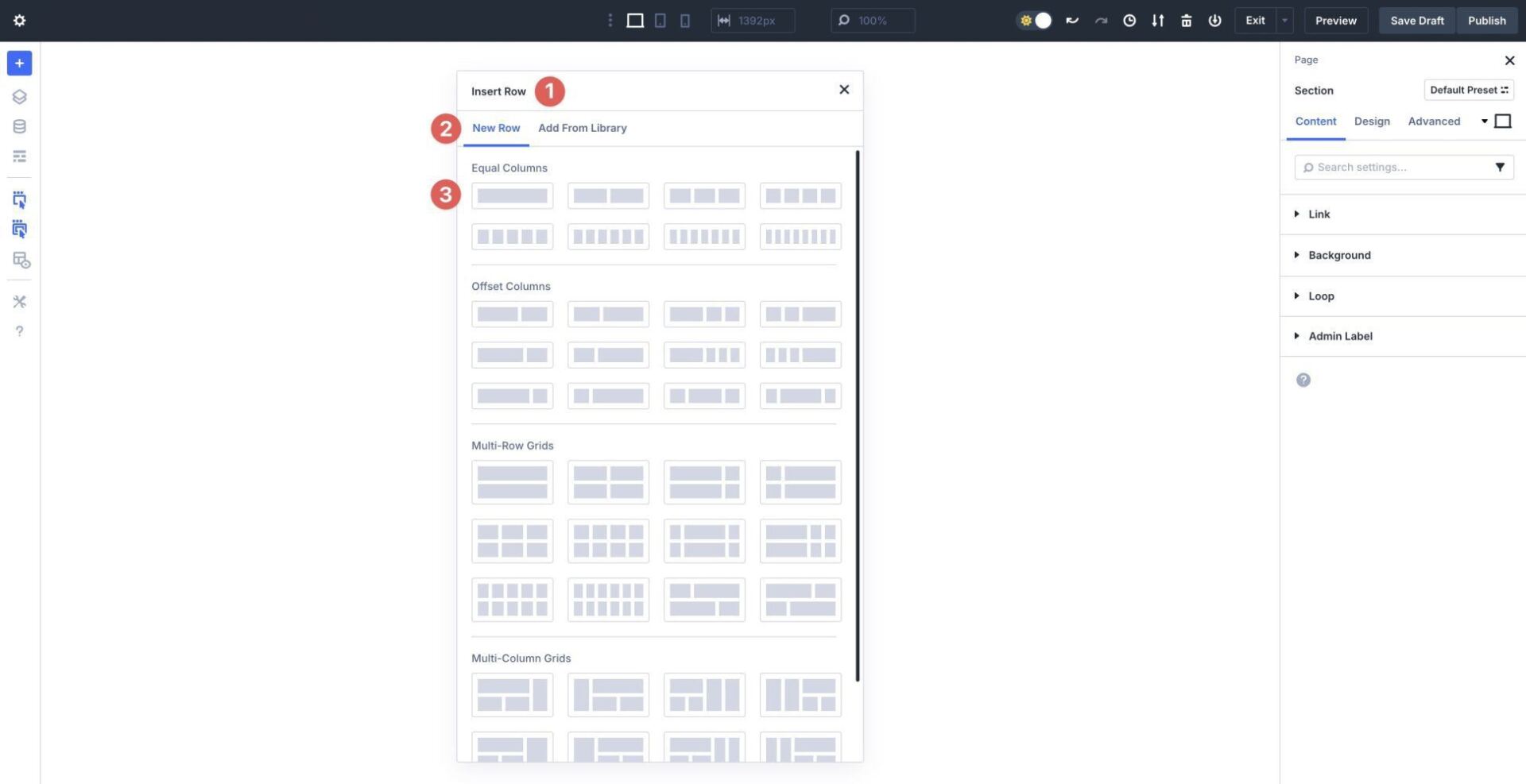Screen dimensions: 1526x784
Task: Click the Publish button
Action: (1486, 21)
